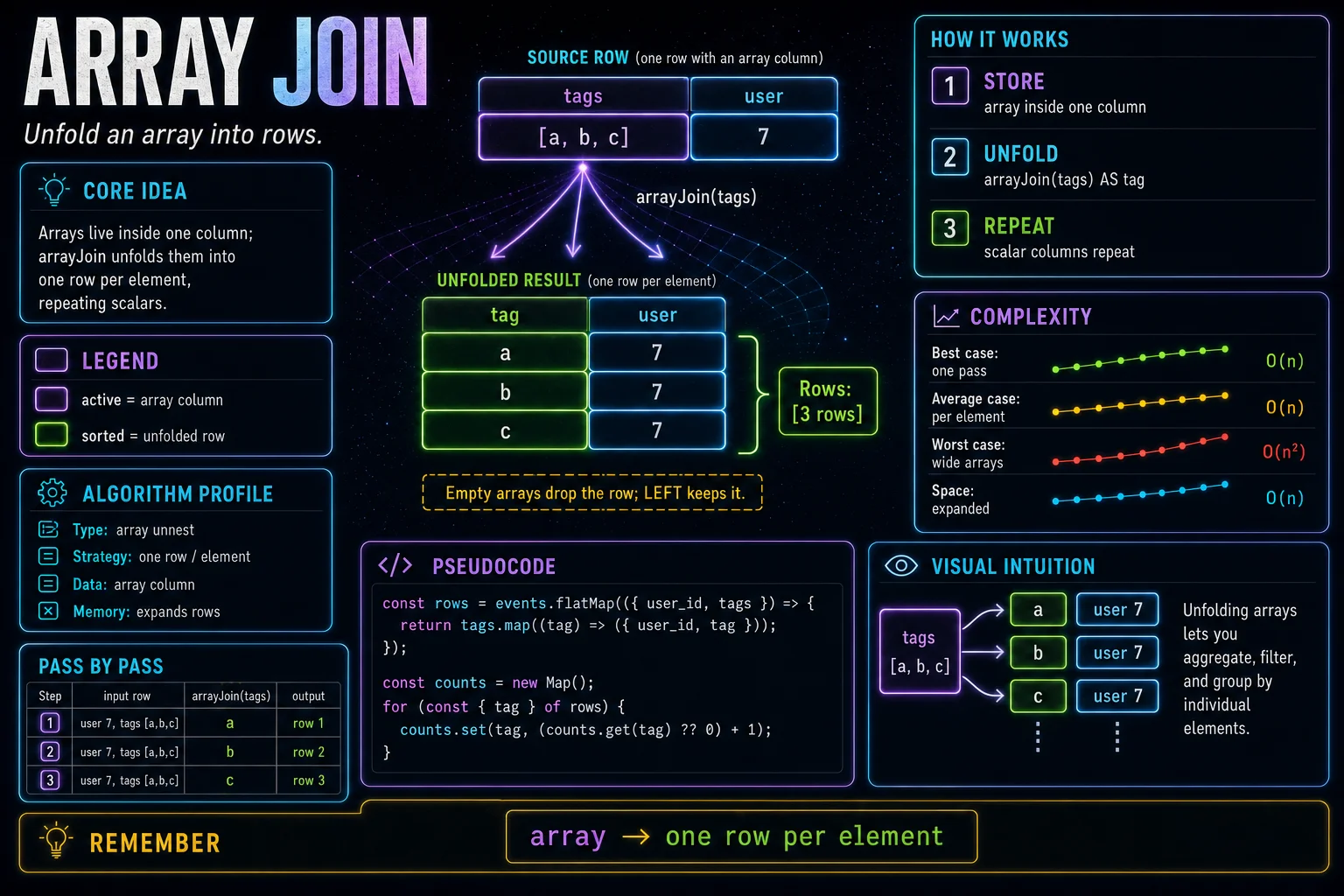
Task: Click the 'Rows: [3 rows]' box
Action: [x=828, y=401]
